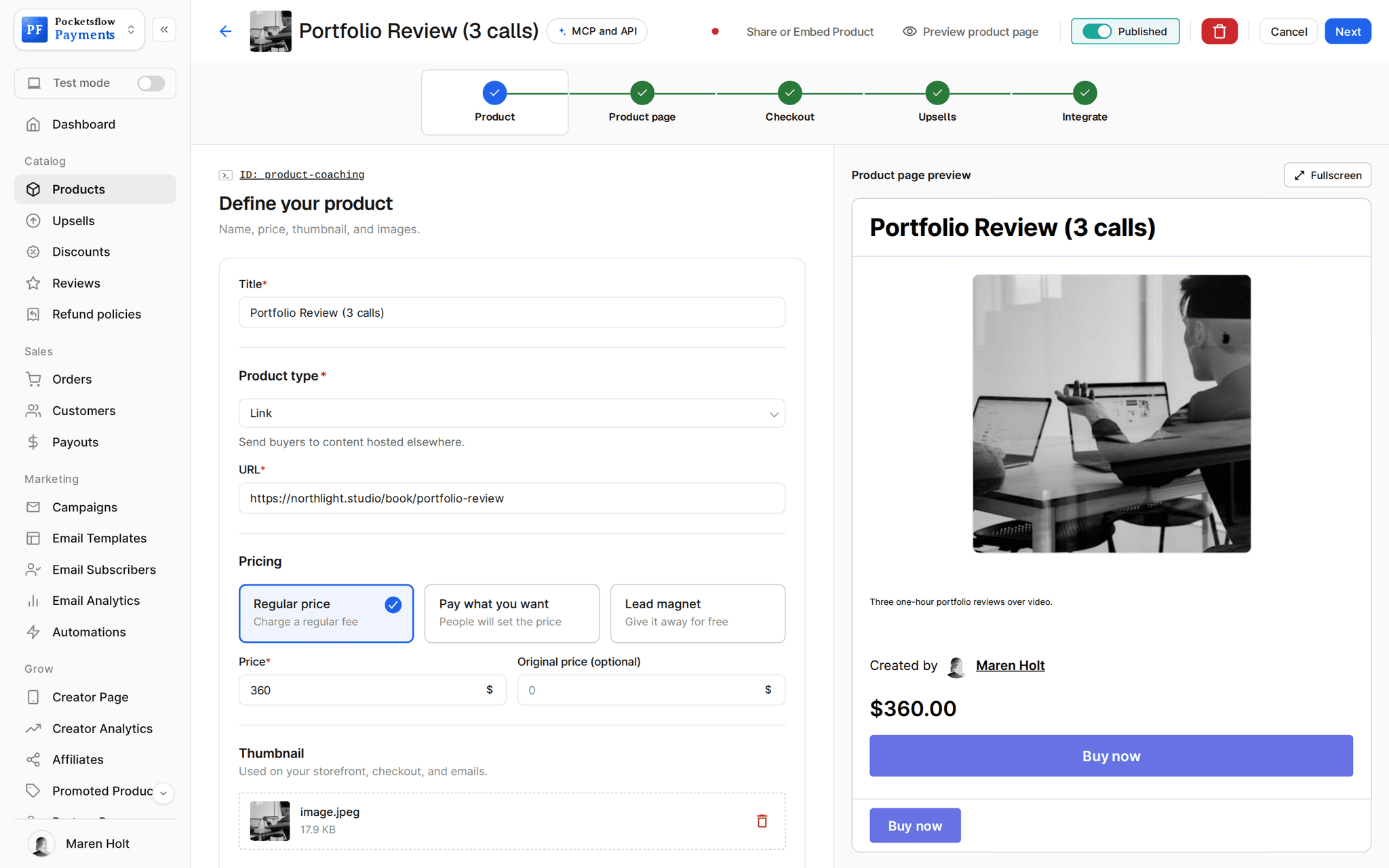Click the red trash delete product button
The height and width of the screenshot is (868, 1389).
(1219, 31)
